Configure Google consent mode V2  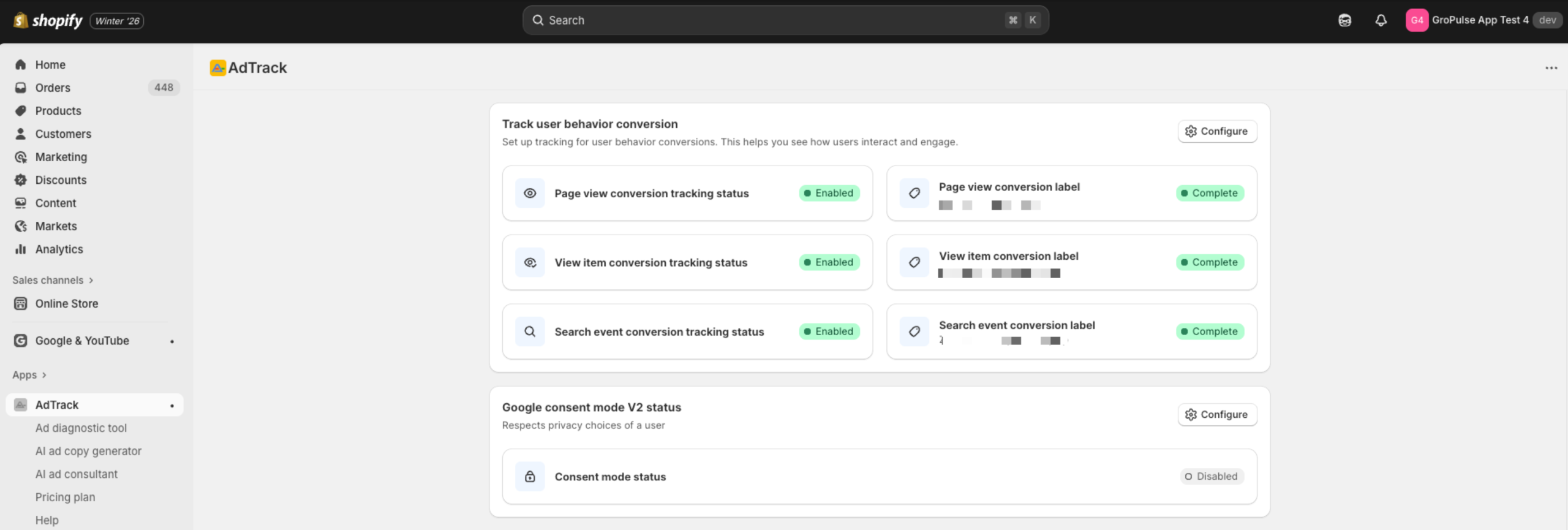1217,414
